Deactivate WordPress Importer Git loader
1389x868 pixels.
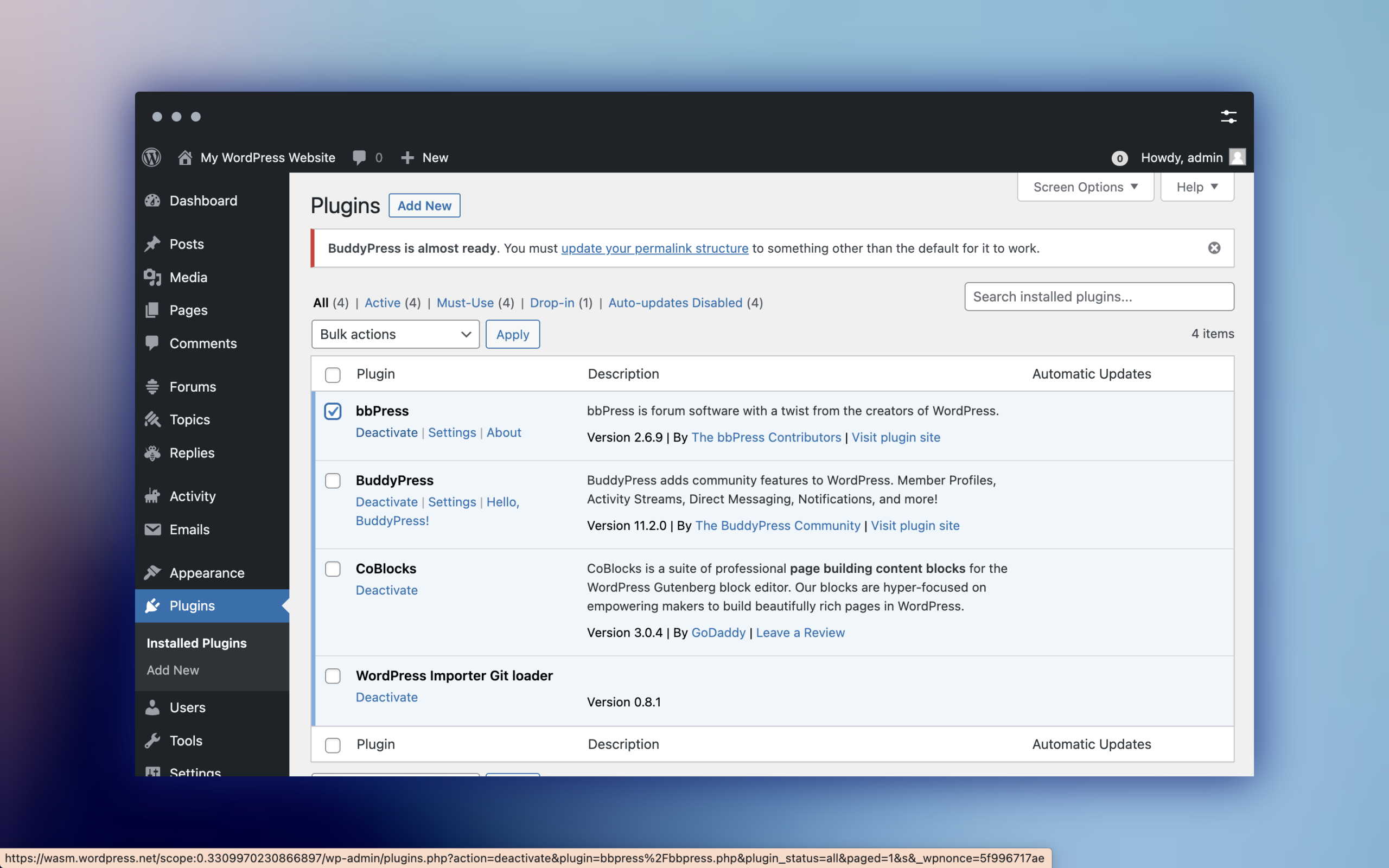click(387, 697)
